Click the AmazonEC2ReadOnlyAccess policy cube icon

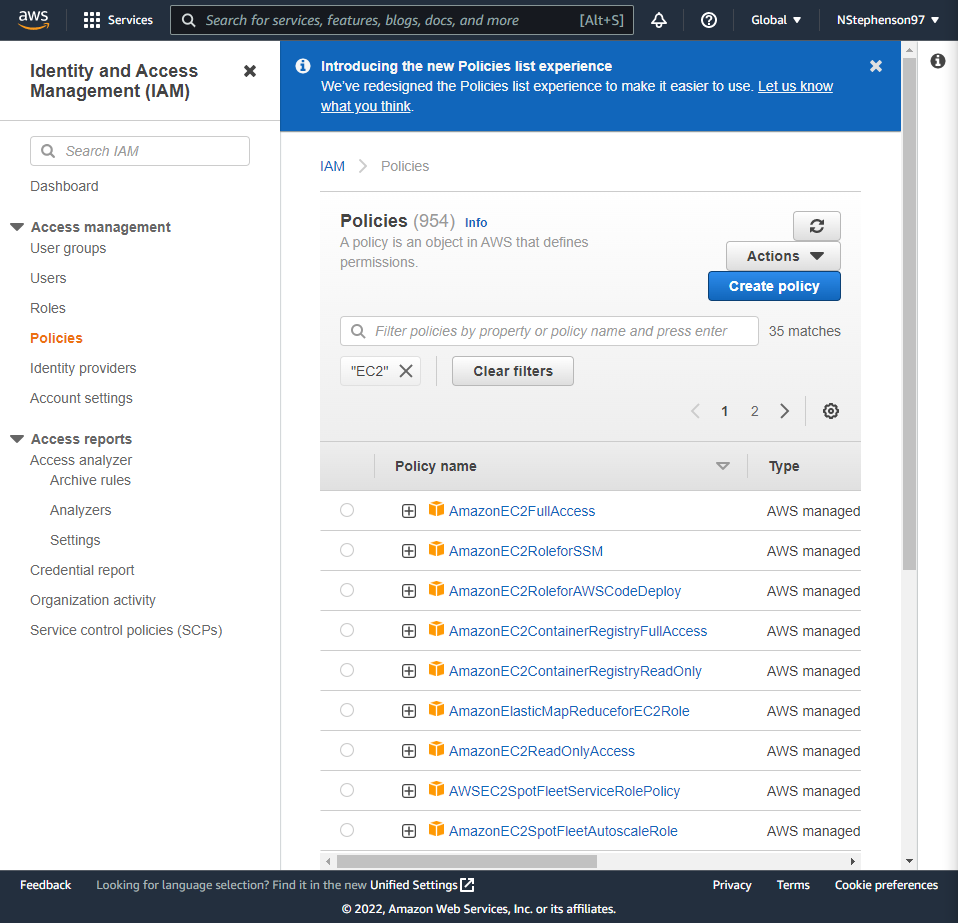(436, 749)
